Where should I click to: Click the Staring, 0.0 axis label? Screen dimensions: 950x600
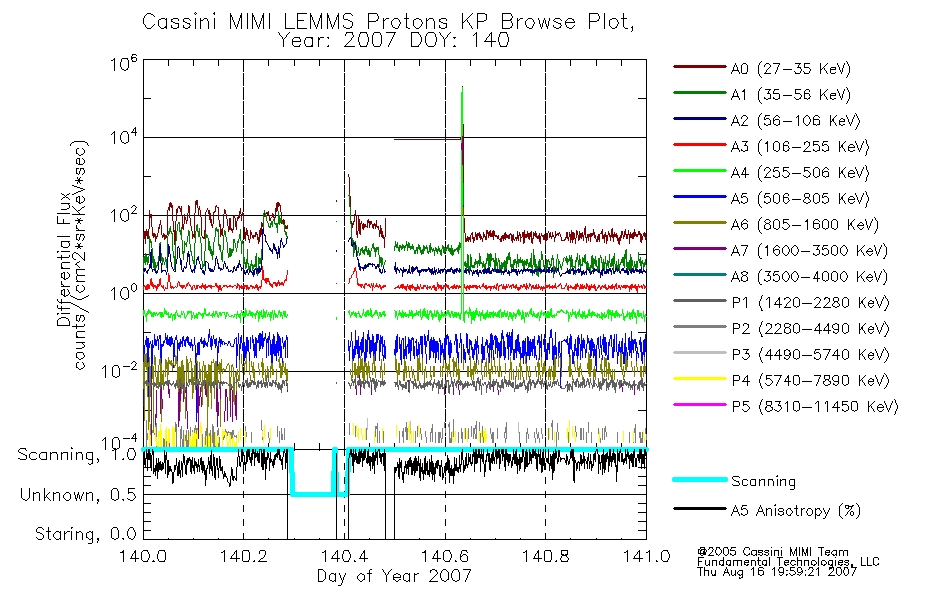(85, 534)
